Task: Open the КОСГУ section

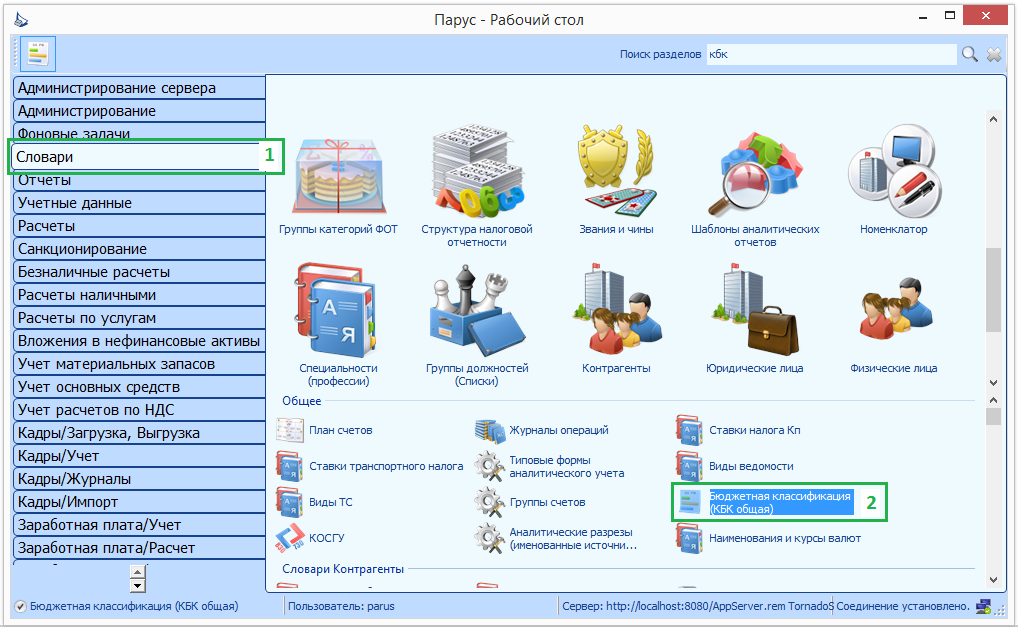Action: pos(310,538)
